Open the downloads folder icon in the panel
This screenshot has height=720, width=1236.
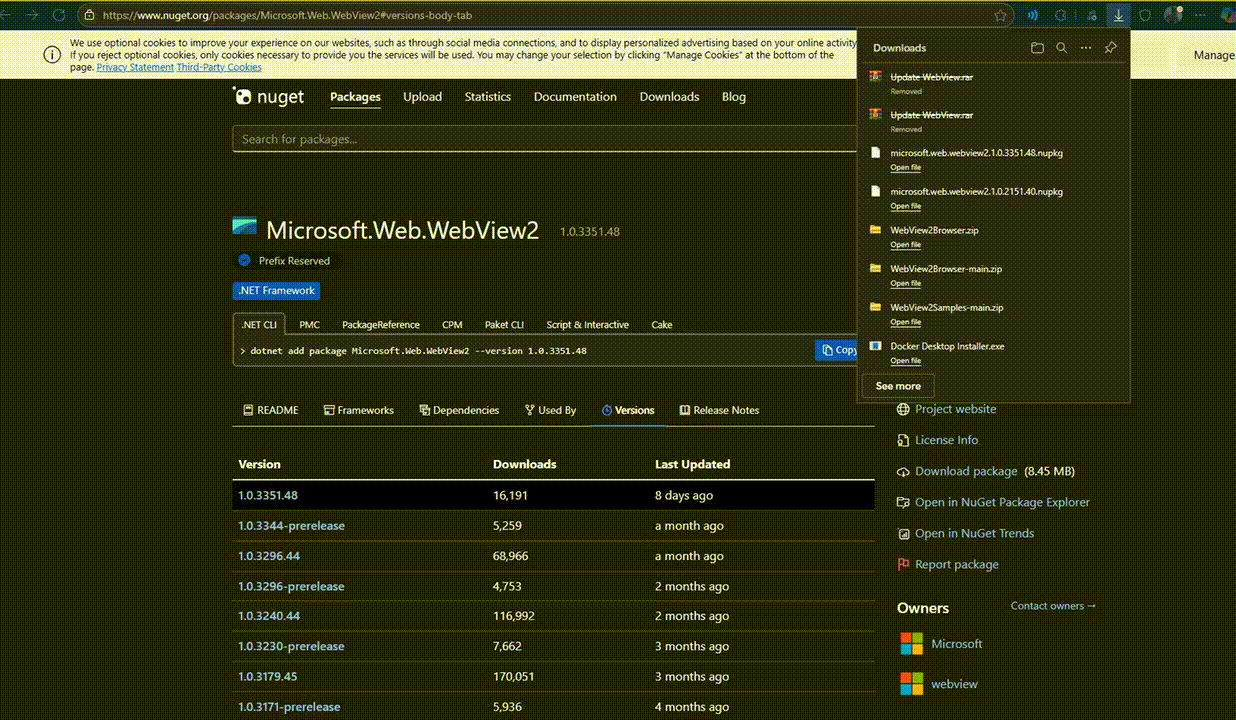point(1038,47)
